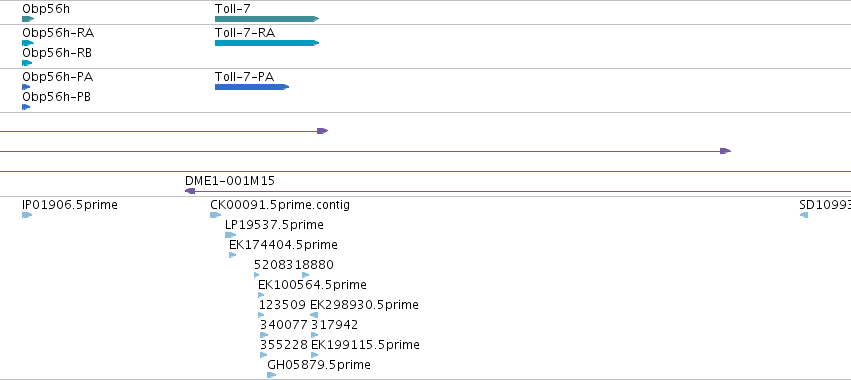The height and width of the screenshot is (380, 851).
Task: Select the Obp56h-RB transcript arrow
Action: click(x=27, y=63)
